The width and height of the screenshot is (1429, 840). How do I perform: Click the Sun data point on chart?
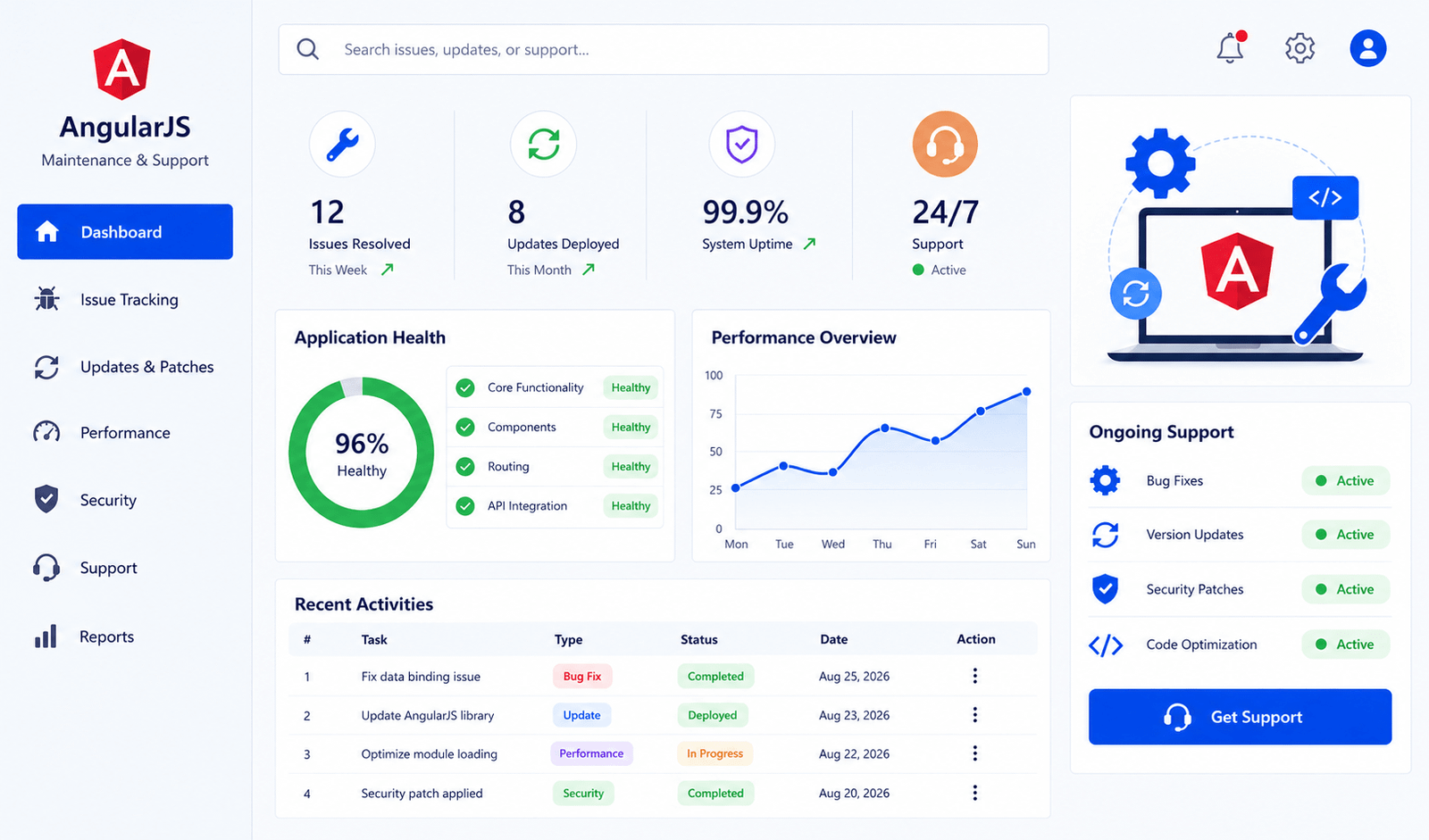coord(1026,391)
